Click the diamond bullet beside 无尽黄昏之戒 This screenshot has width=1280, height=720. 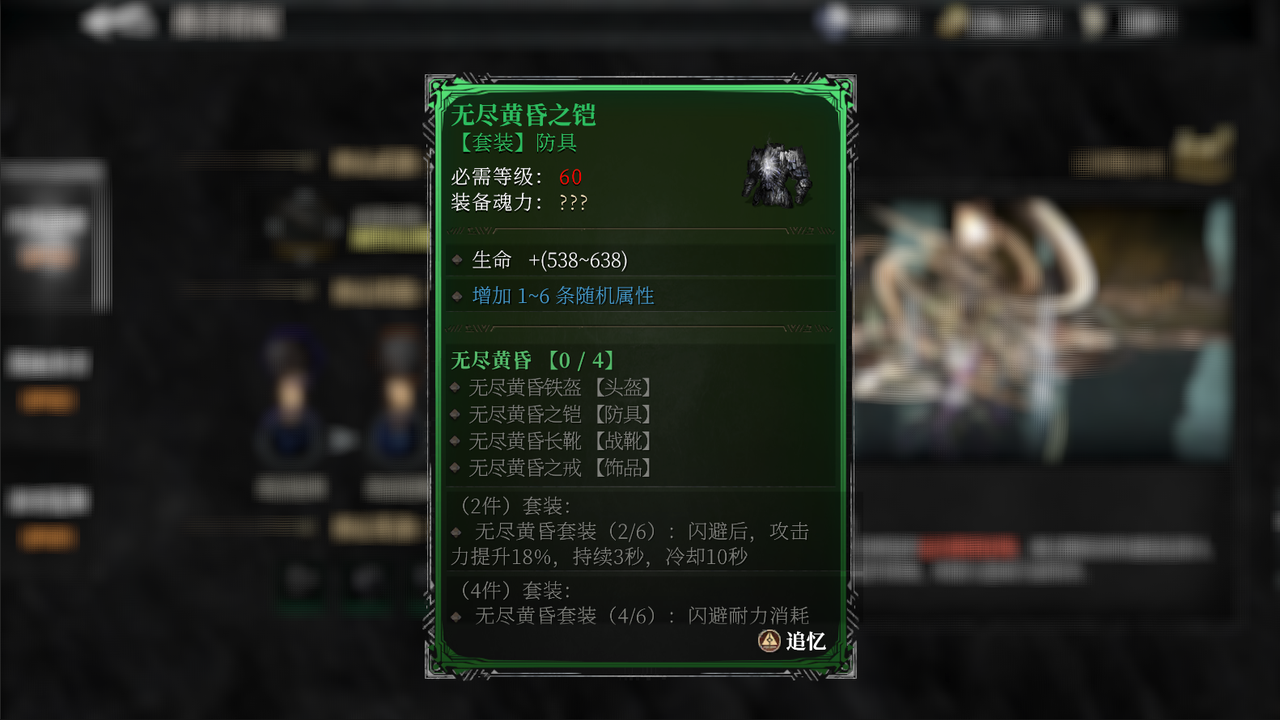tap(456, 468)
